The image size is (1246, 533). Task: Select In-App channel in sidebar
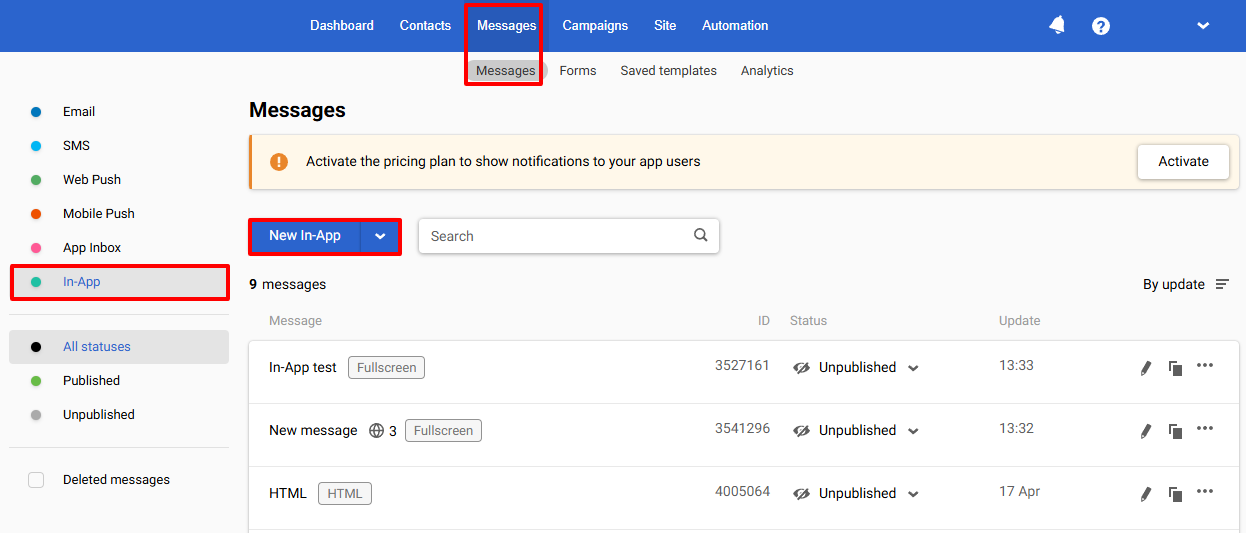tap(119, 282)
